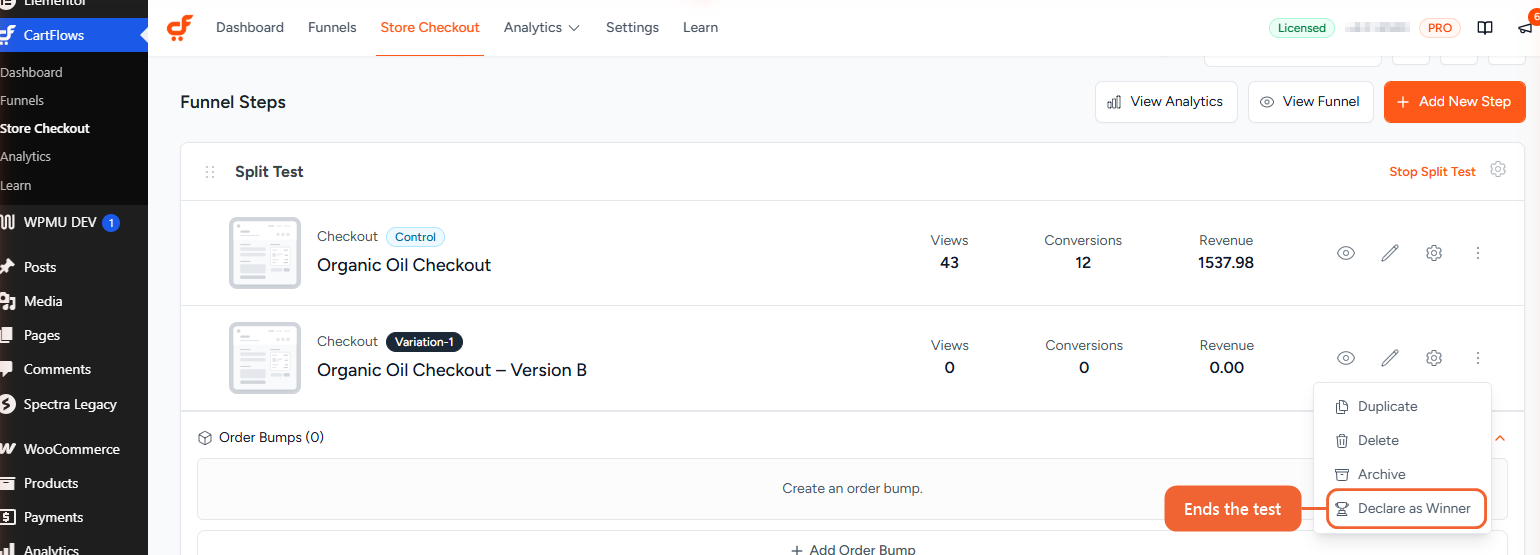Click views value 43

click(949, 263)
